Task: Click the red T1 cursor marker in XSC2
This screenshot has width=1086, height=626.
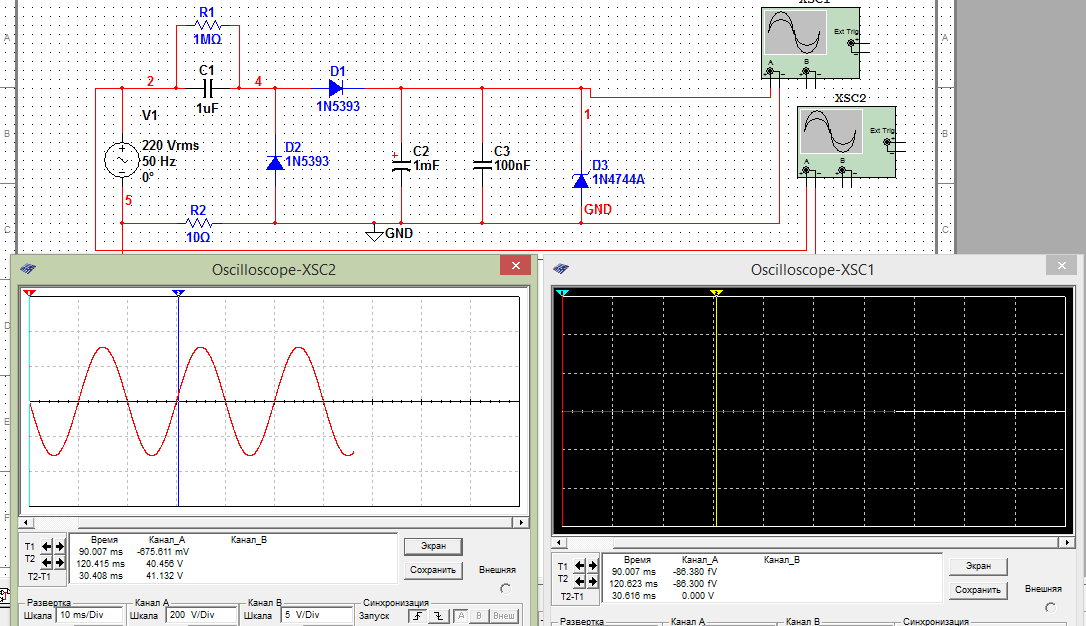Action: (30, 294)
